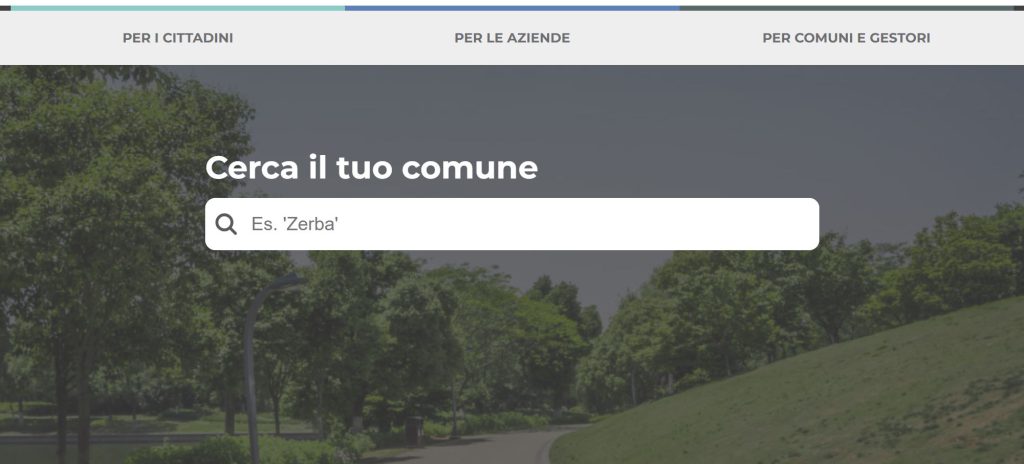Click the trash bin beside the path
1024x464 pixels.
pyautogui.click(x=413, y=431)
